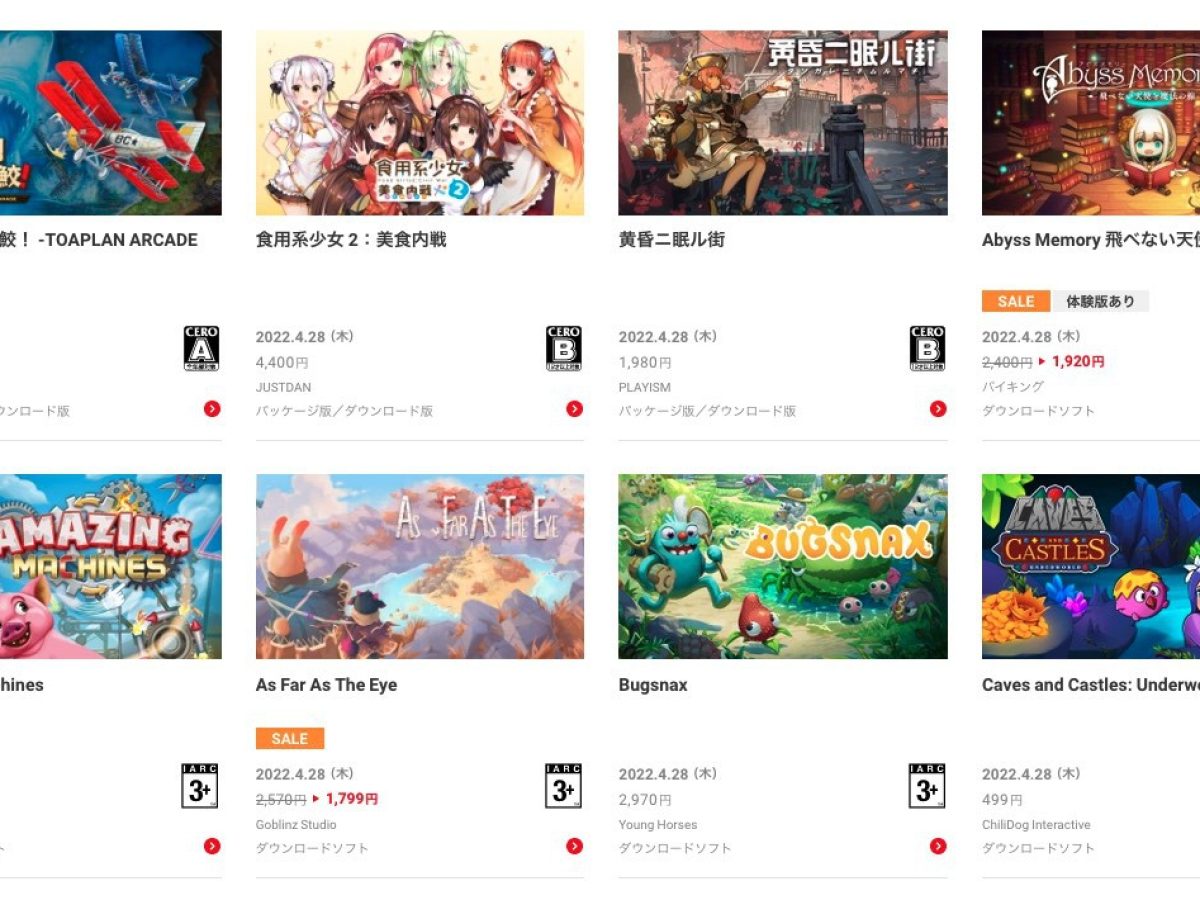
Task: Click the Bugsnax title link
Action: (x=653, y=685)
